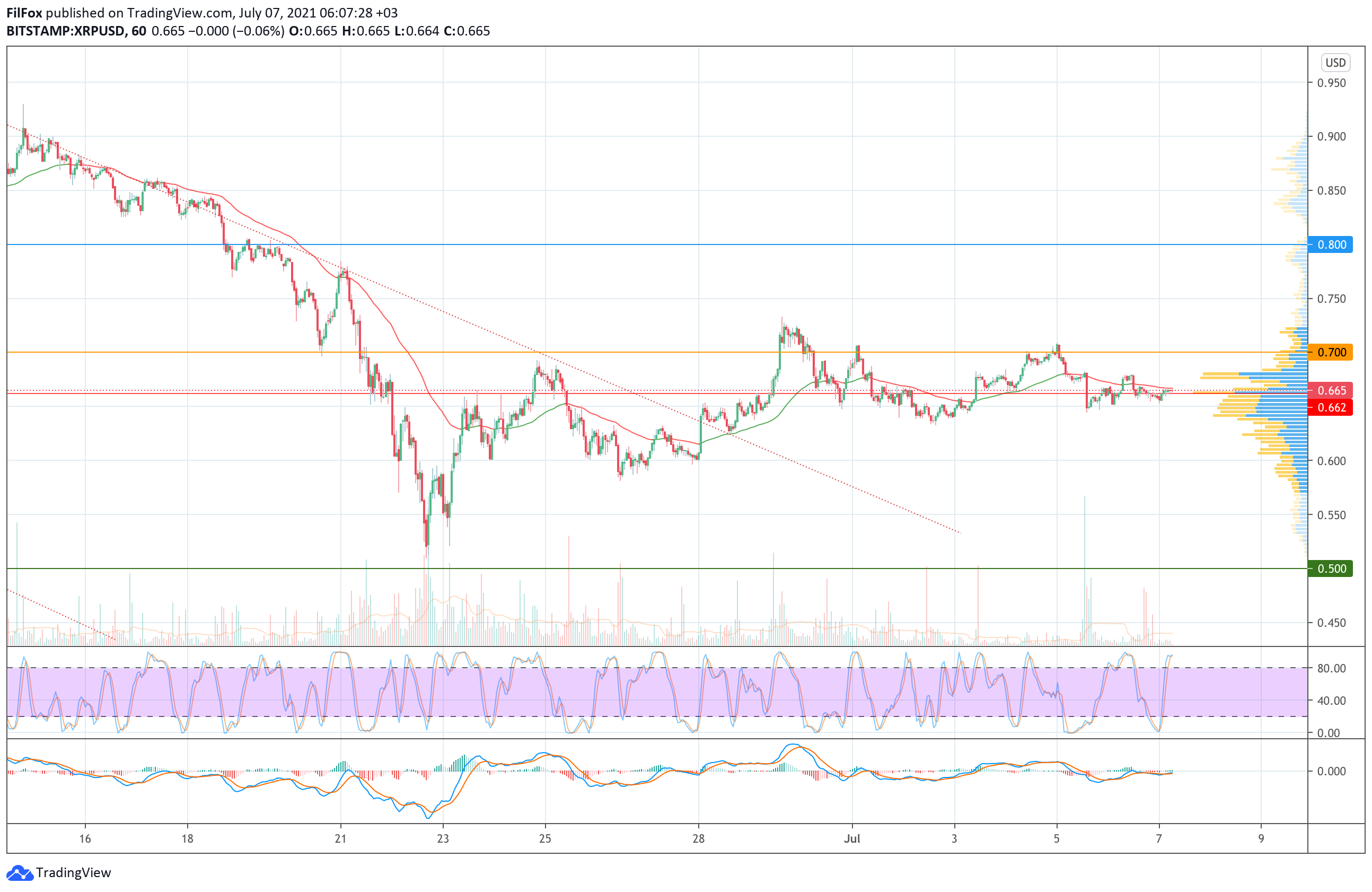This screenshot has width=1372, height=892.
Task: Click date 9 on the time axis
Action: tap(1261, 838)
